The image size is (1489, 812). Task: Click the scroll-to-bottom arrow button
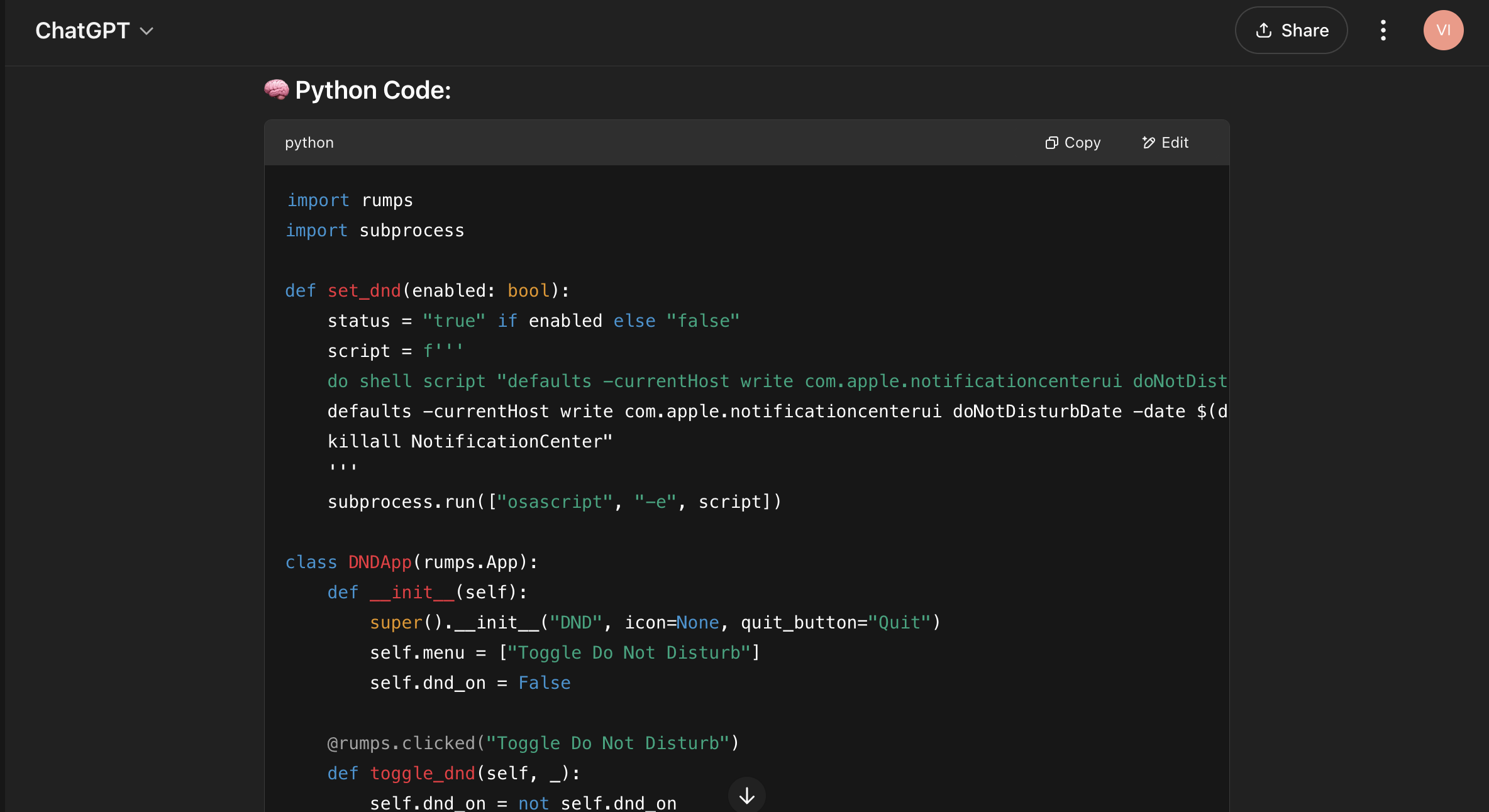746,796
